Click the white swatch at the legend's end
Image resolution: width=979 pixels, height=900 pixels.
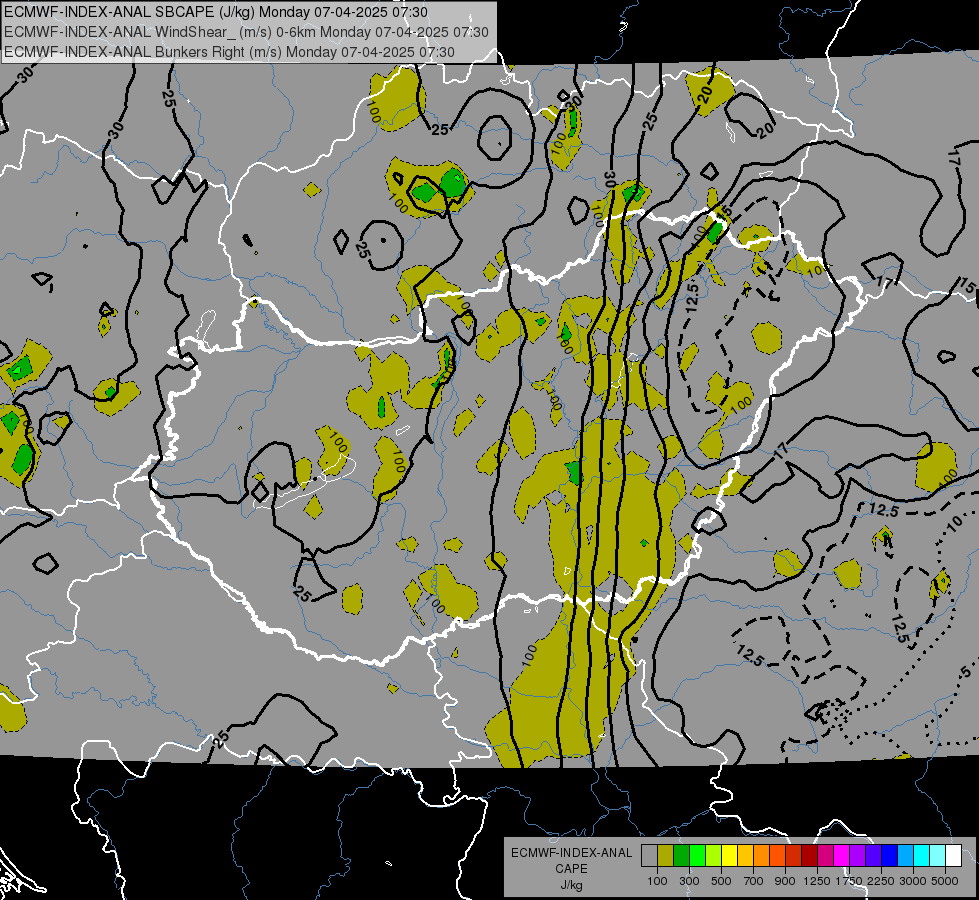[x=954, y=855]
